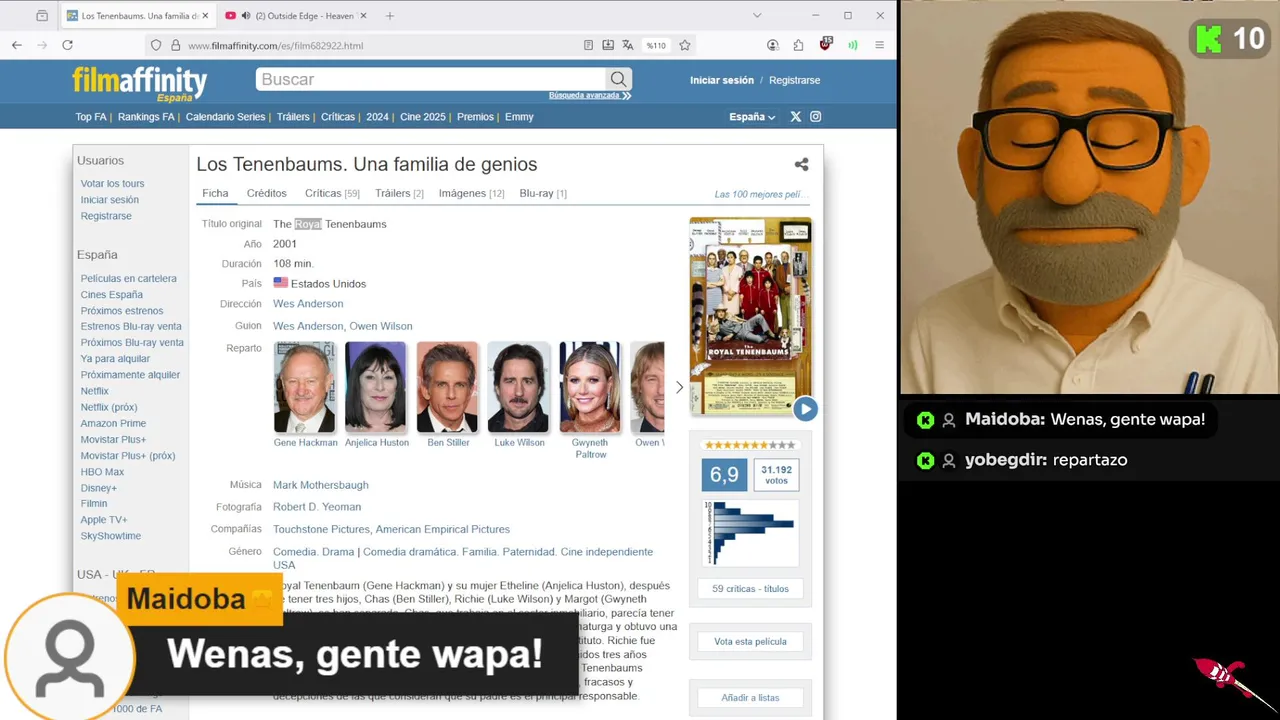Open the uBlock Origin shield icon
Viewport: 1280px width, 720px height.
[825, 44]
